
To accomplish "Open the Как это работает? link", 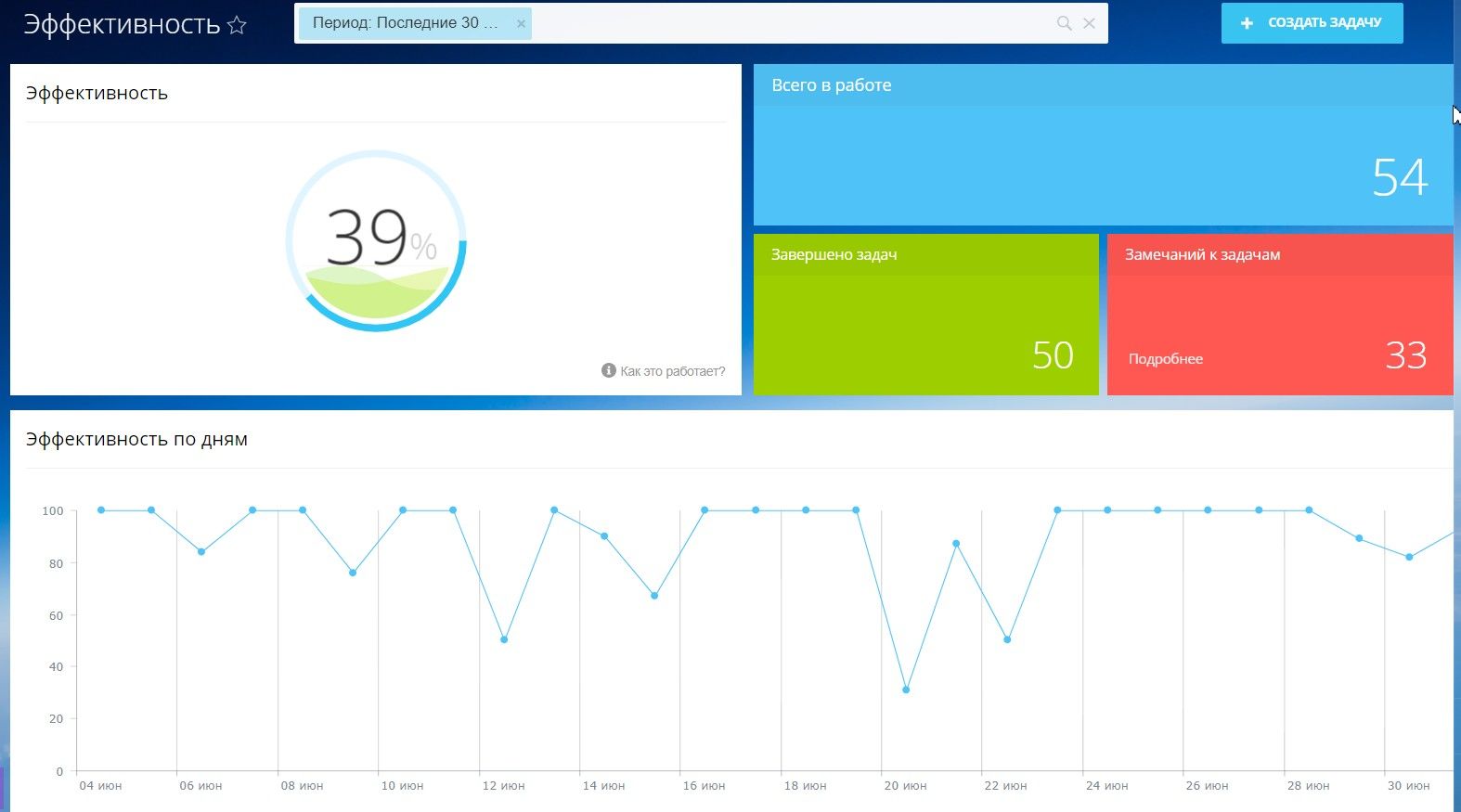I will [x=672, y=371].
